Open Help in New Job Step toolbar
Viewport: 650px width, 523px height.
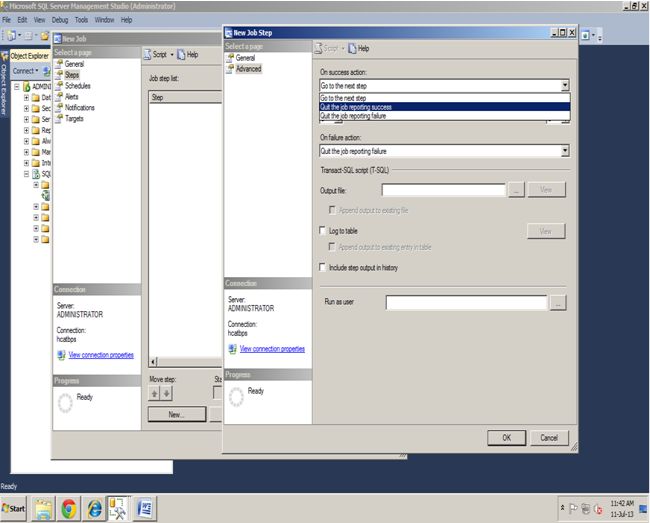pos(359,48)
